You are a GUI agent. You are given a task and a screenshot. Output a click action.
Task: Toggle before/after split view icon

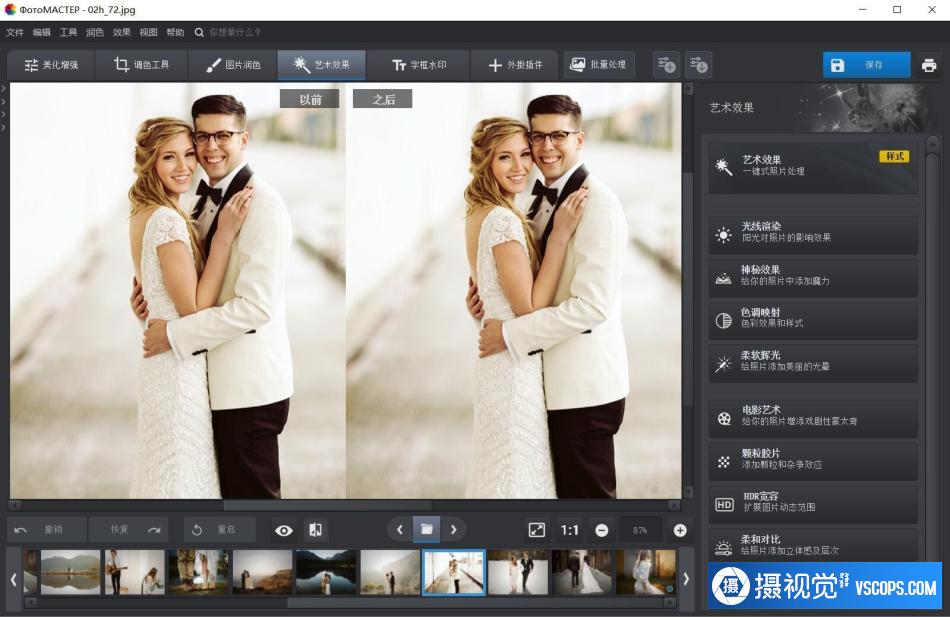click(316, 530)
